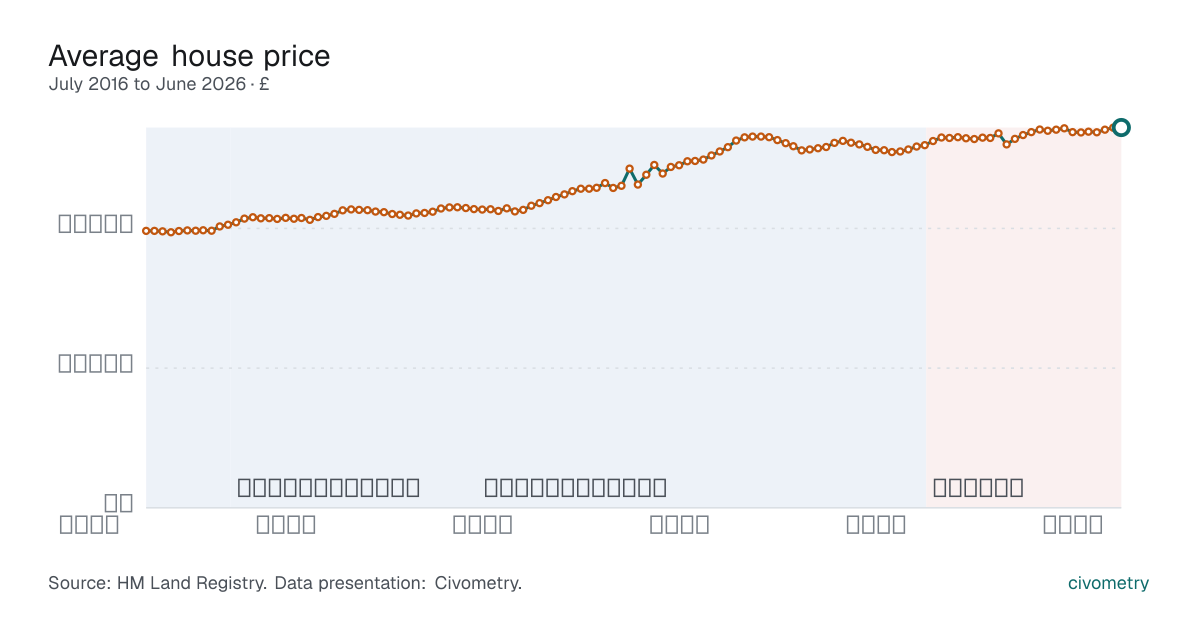Click the last x-axis tick label
This screenshot has width=1200, height=630.
pyautogui.click(x=1073, y=524)
